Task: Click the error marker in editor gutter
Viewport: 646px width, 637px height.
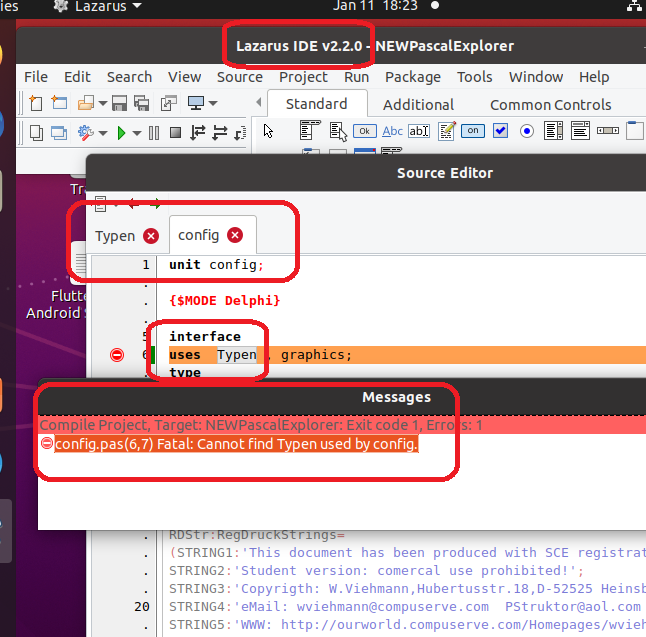Action: (117, 355)
